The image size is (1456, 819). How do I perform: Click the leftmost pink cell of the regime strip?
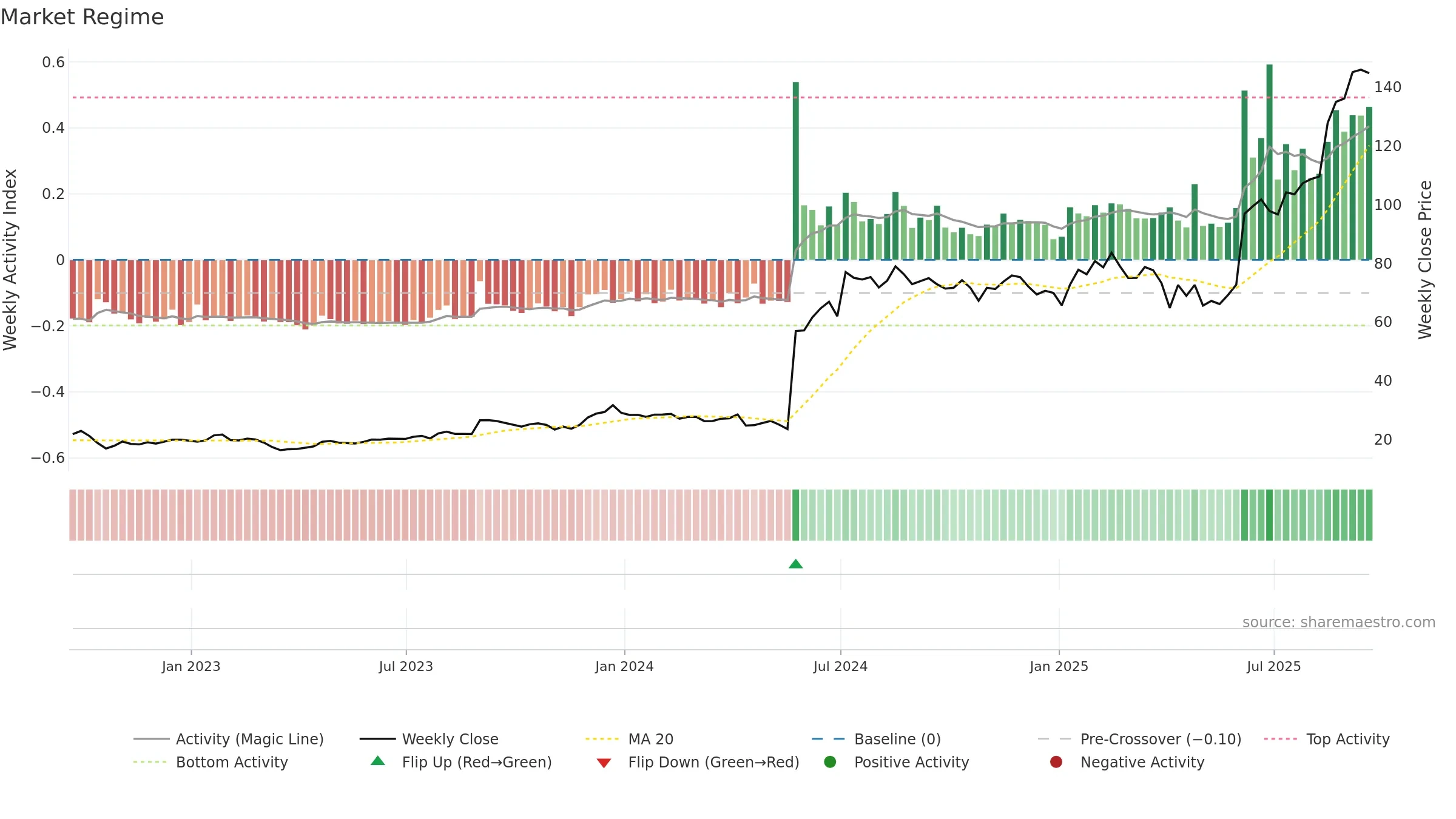73,515
